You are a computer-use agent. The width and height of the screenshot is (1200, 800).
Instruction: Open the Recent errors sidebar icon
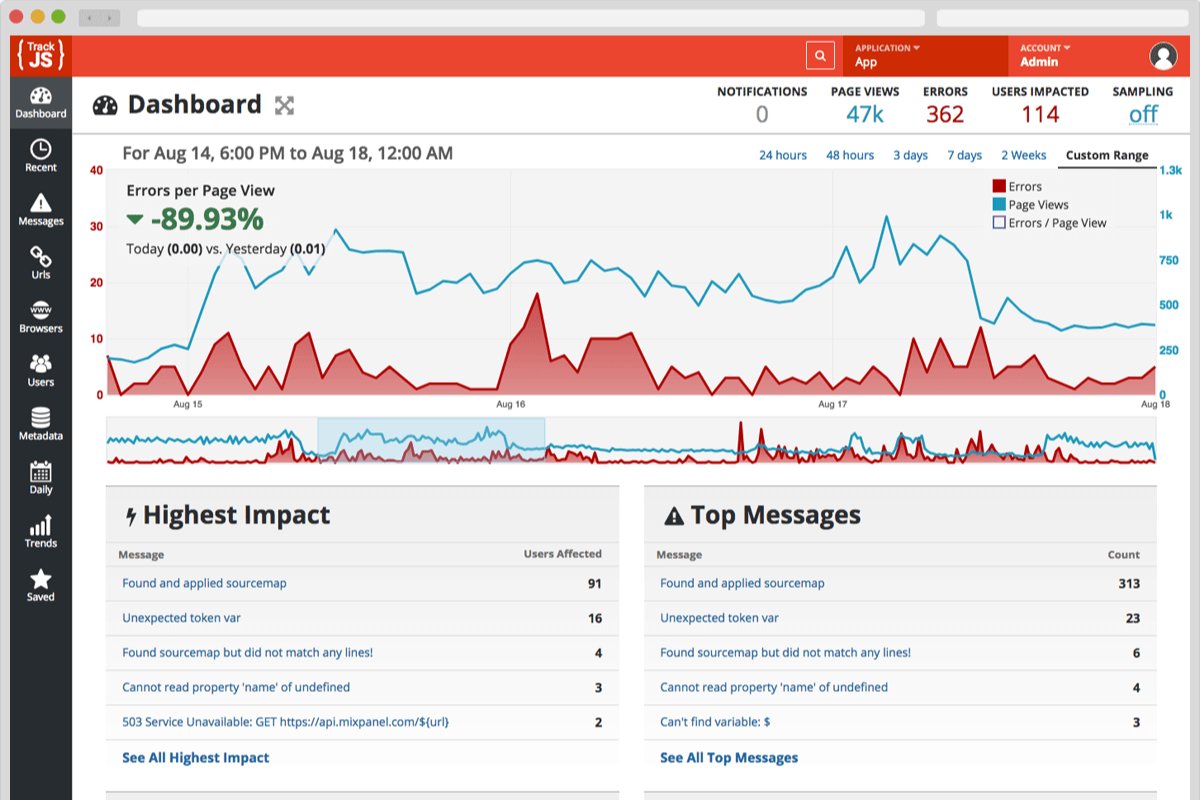pyautogui.click(x=41, y=149)
